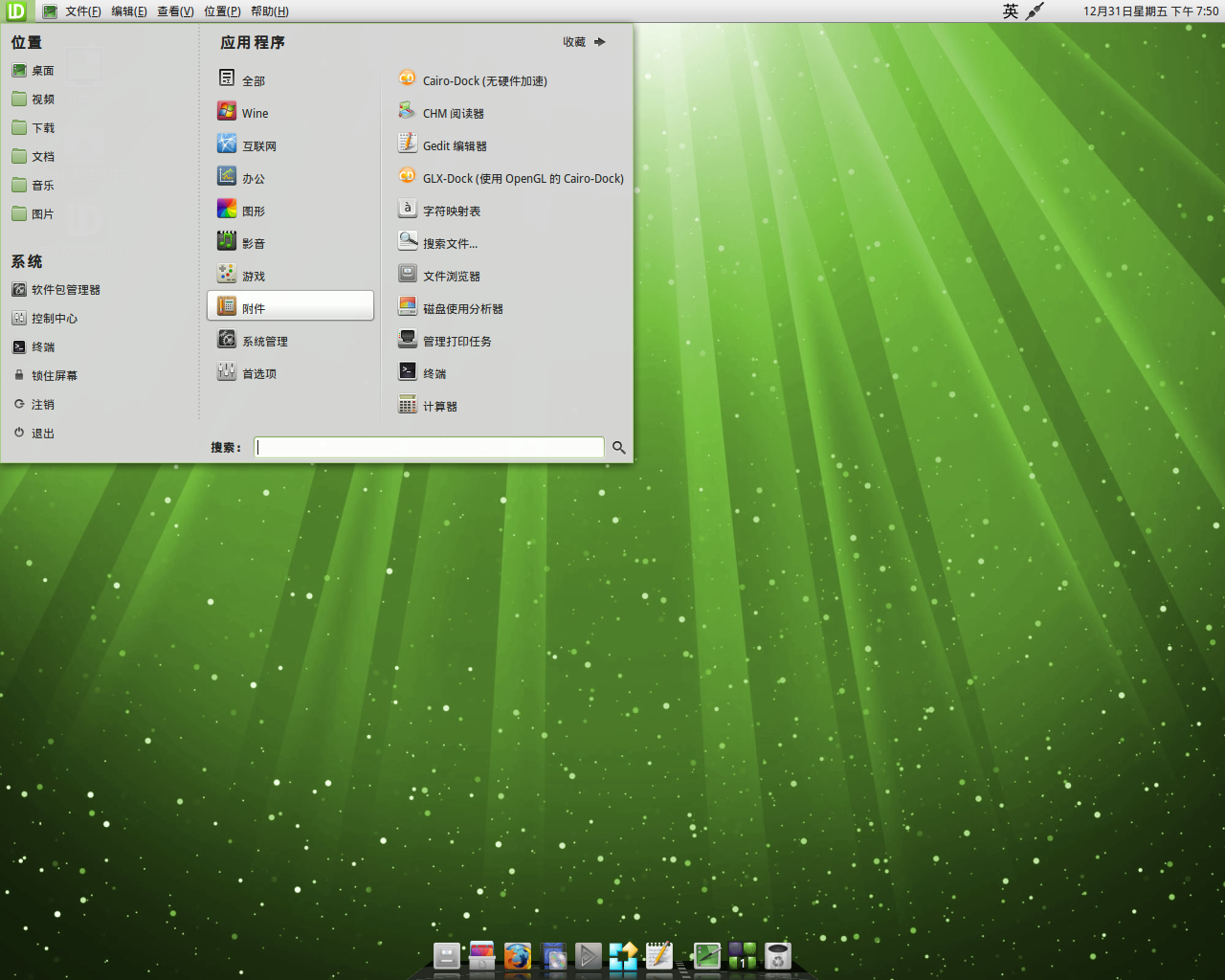The image size is (1225, 980).
Task: Open software store box icon in dock
Action: point(482,955)
